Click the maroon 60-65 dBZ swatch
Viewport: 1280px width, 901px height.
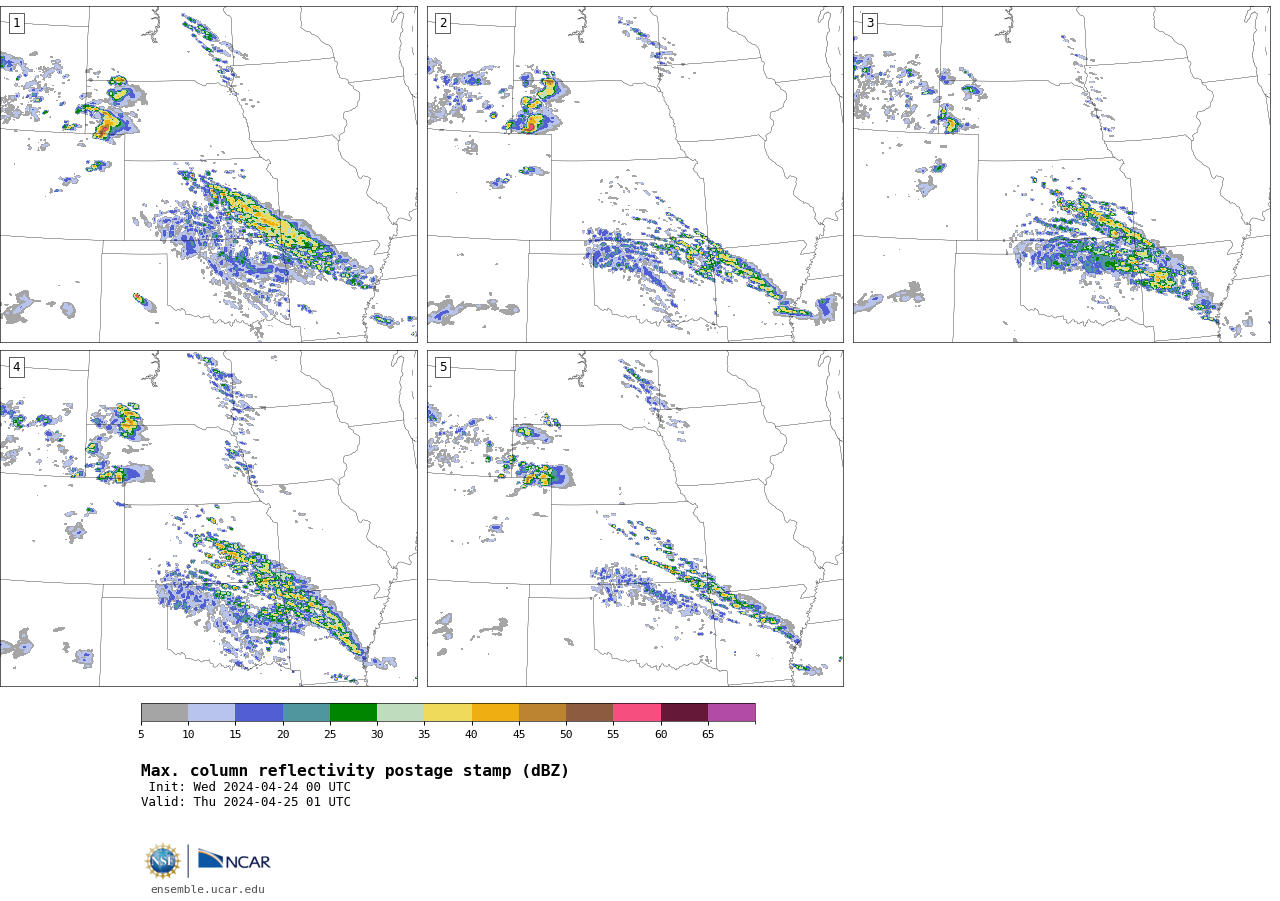pyautogui.click(x=684, y=713)
